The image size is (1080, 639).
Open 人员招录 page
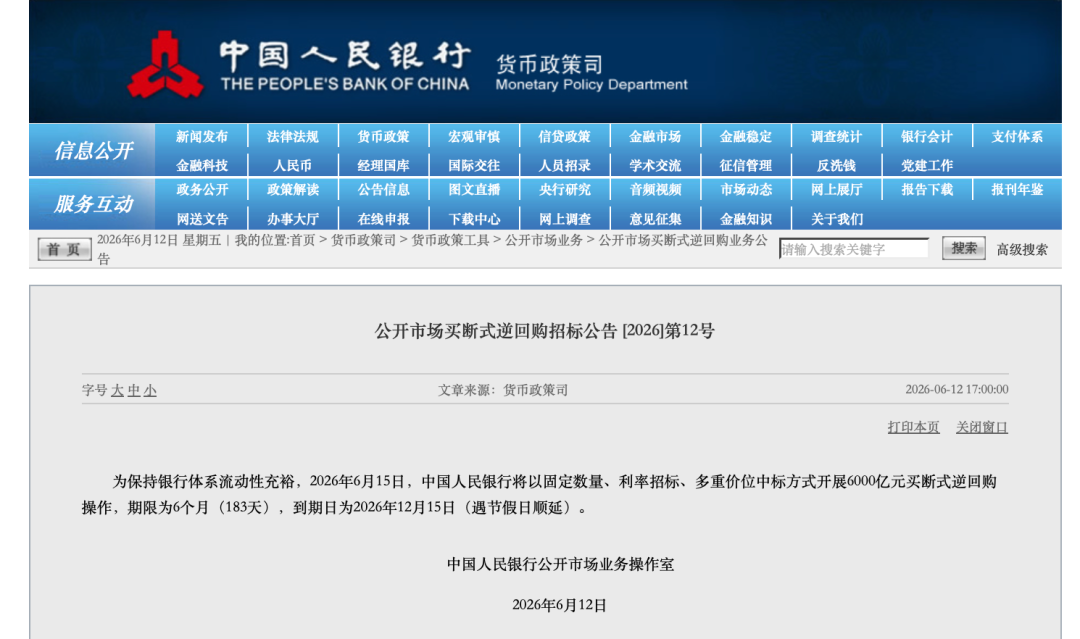[x=565, y=166]
